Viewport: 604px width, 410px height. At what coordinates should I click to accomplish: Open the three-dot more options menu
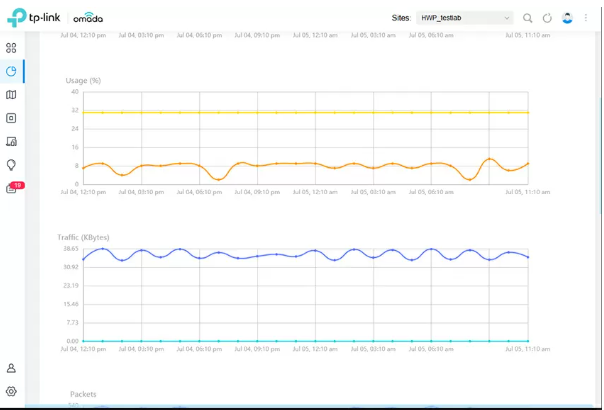(x=586, y=18)
